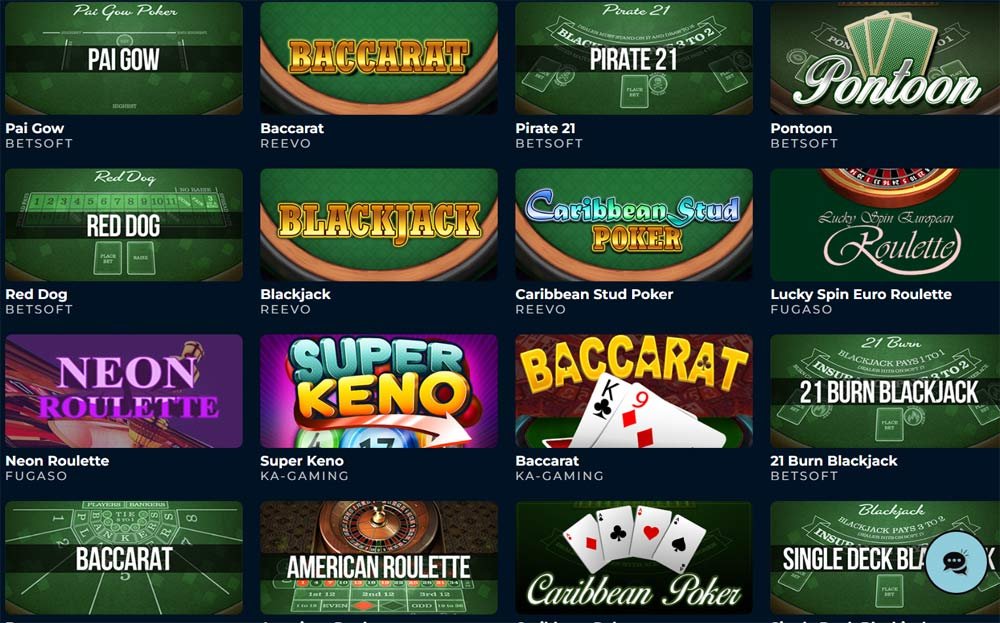Open the Neon Roulette game tile
This screenshot has width=1000, height=623.
[124, 391]
